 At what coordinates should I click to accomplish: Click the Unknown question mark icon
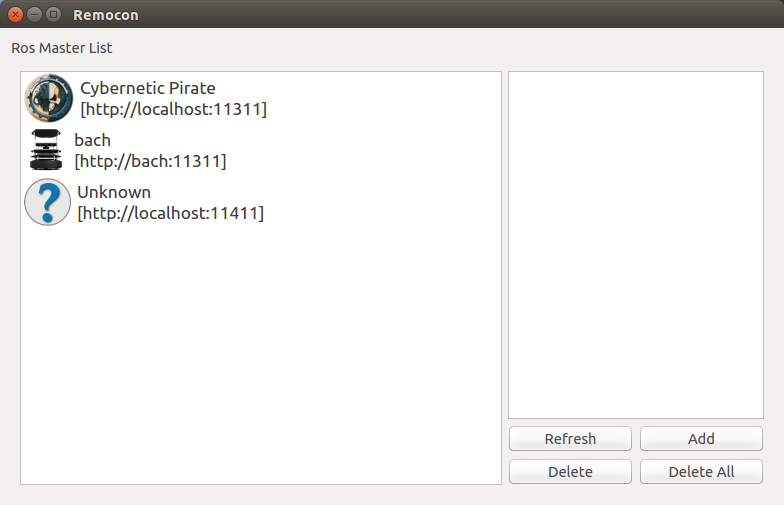[47, 202]
